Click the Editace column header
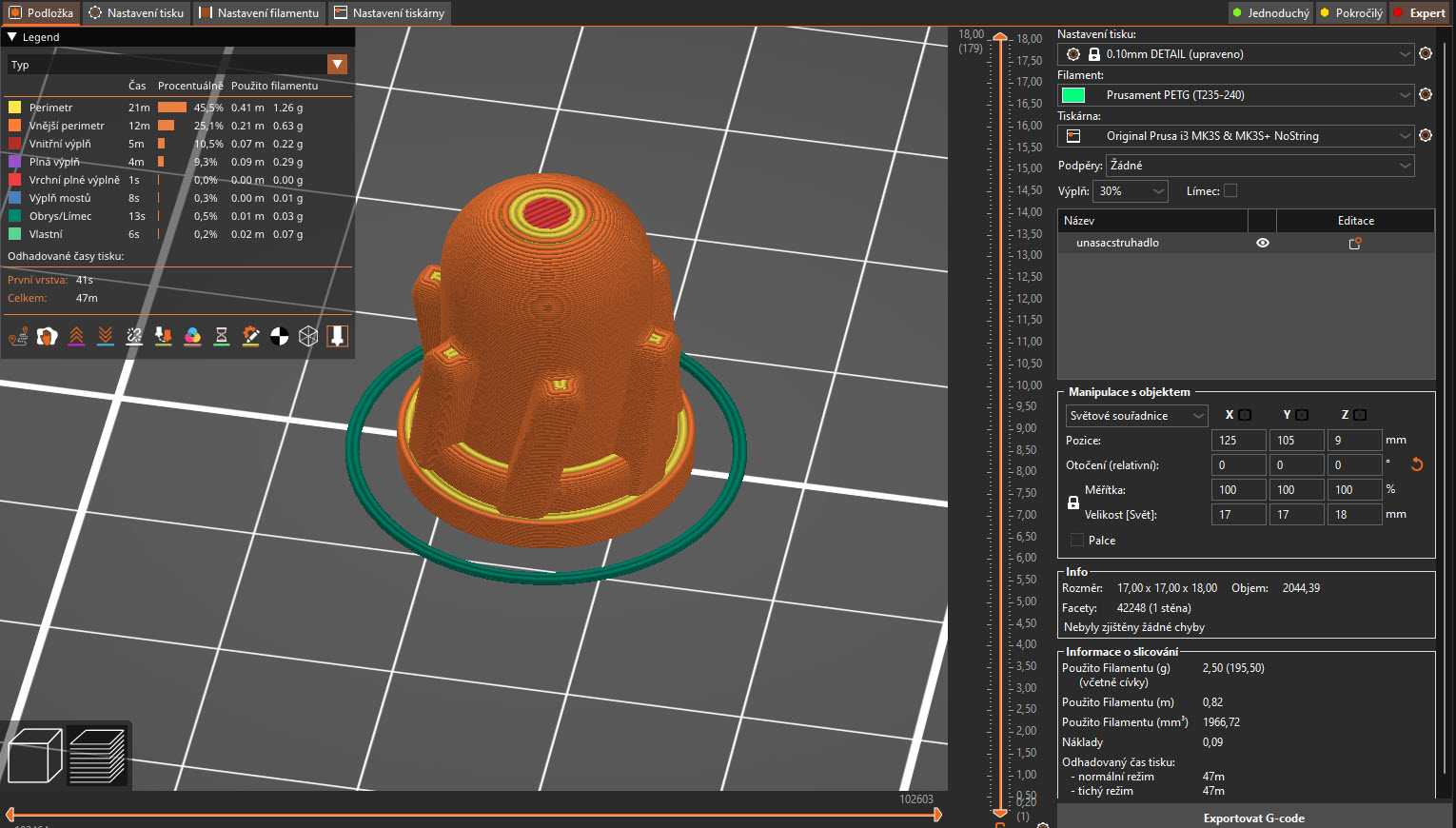The image size is (1456, 828). (1355, 221)
